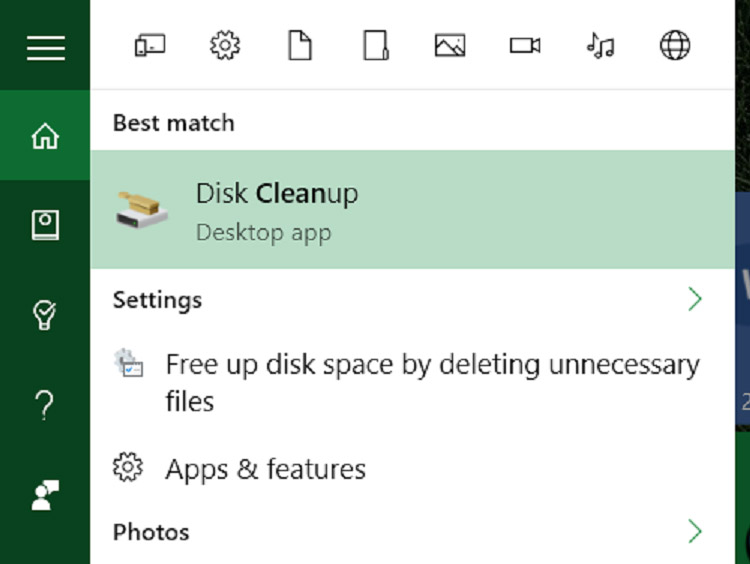Filter search results by Music

pos(600,45)
